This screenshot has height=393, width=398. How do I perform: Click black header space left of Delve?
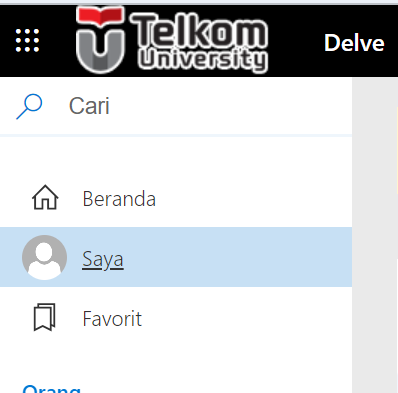(296, 42)
